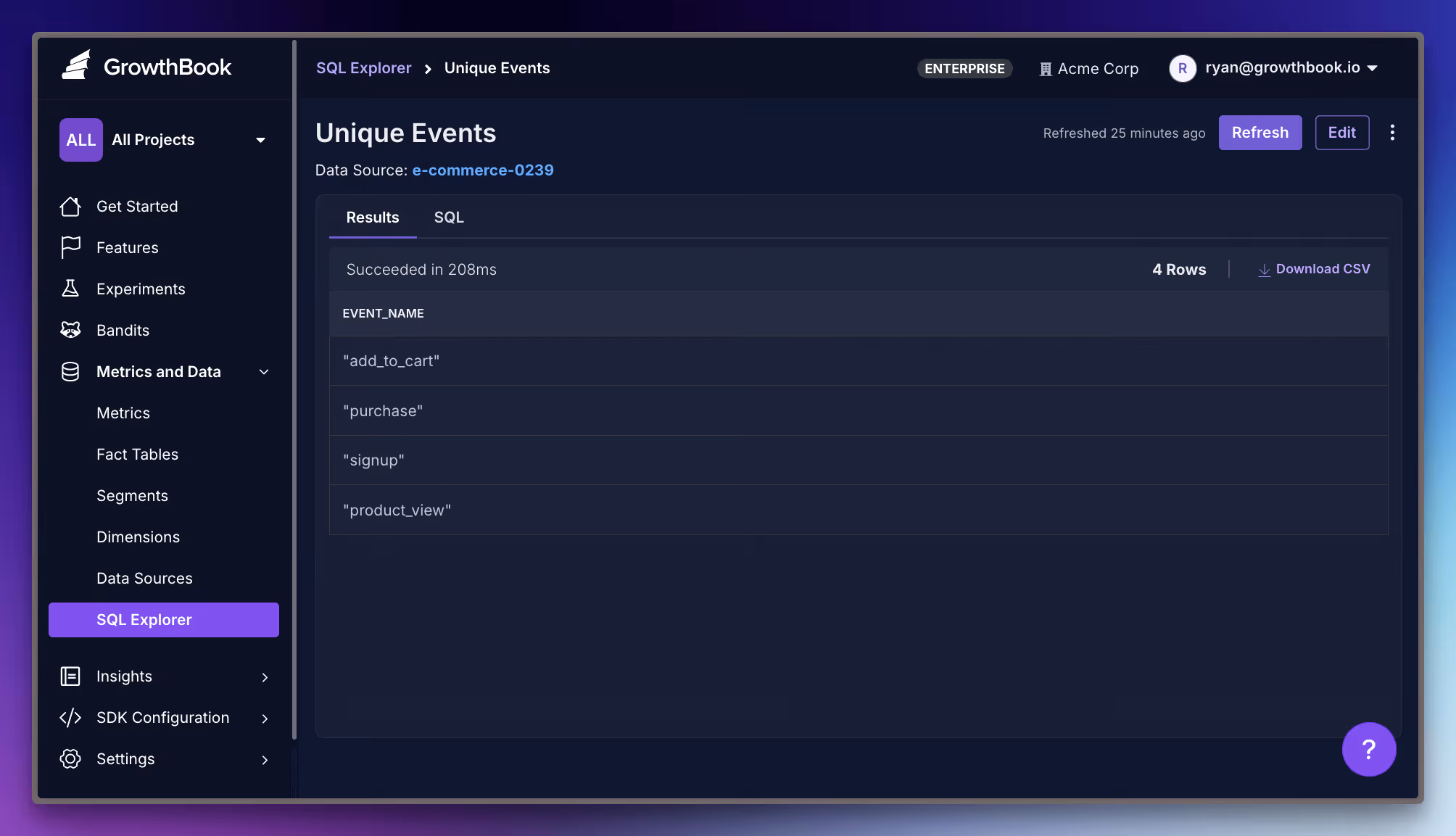Click the help question mark bubble
1456x836 pixels.
(x=1369, y=749)
